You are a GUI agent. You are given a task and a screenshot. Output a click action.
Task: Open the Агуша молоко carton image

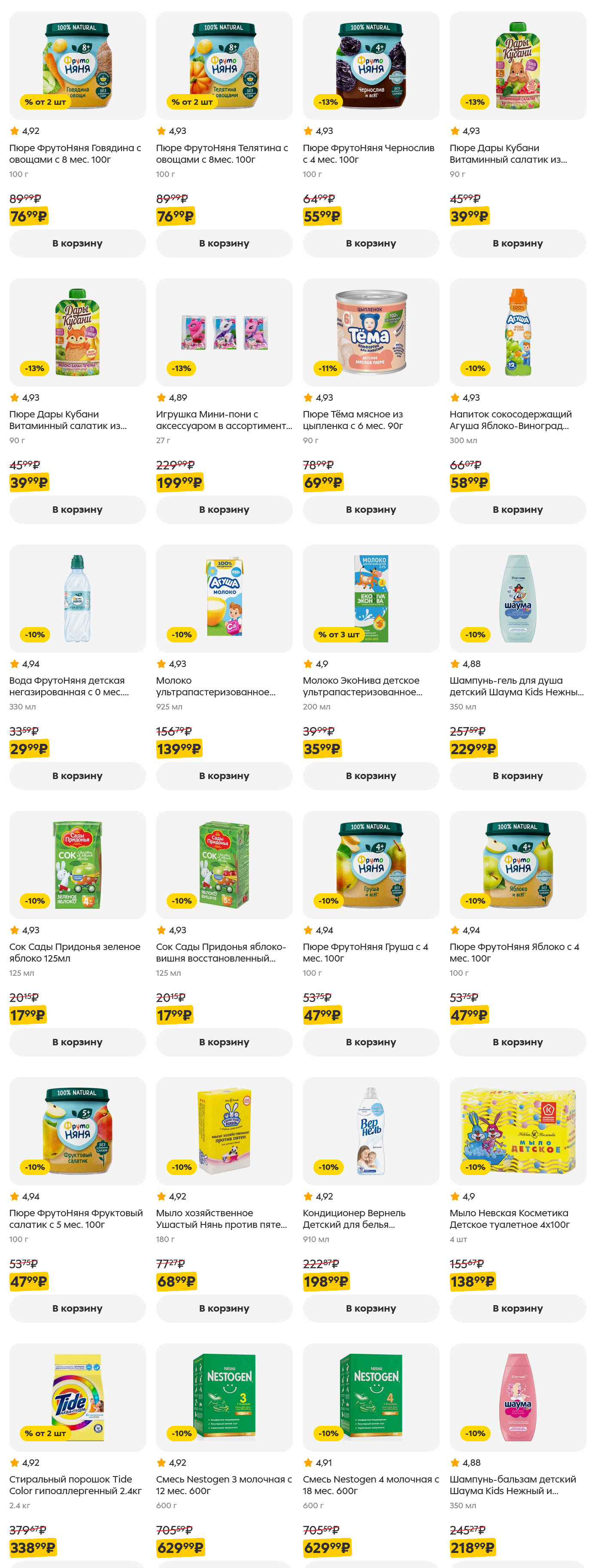[x=224, y=598]
